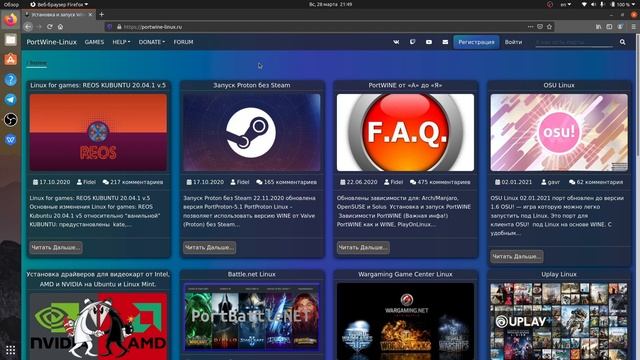The height and width of the screenshot is (360, 640).
Task: Show the sidebar via toolbar icon
Action: pyautogui.click(x=609, y=27)
